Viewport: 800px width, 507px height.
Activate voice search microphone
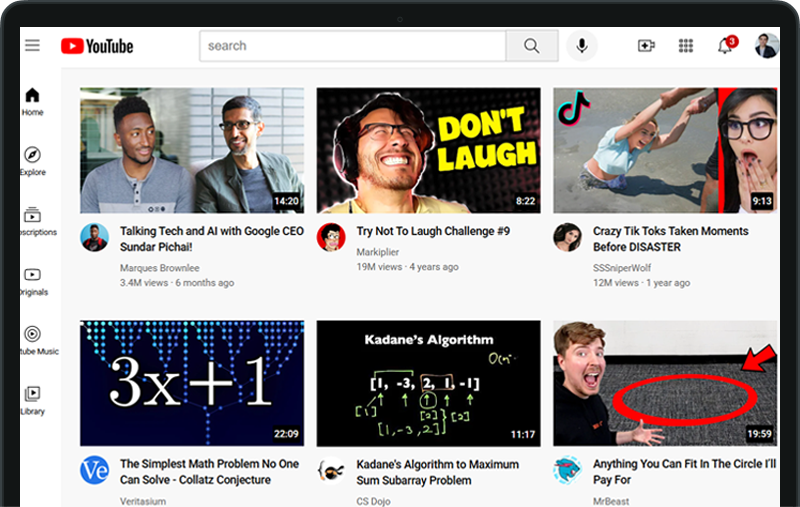(581, 46)
